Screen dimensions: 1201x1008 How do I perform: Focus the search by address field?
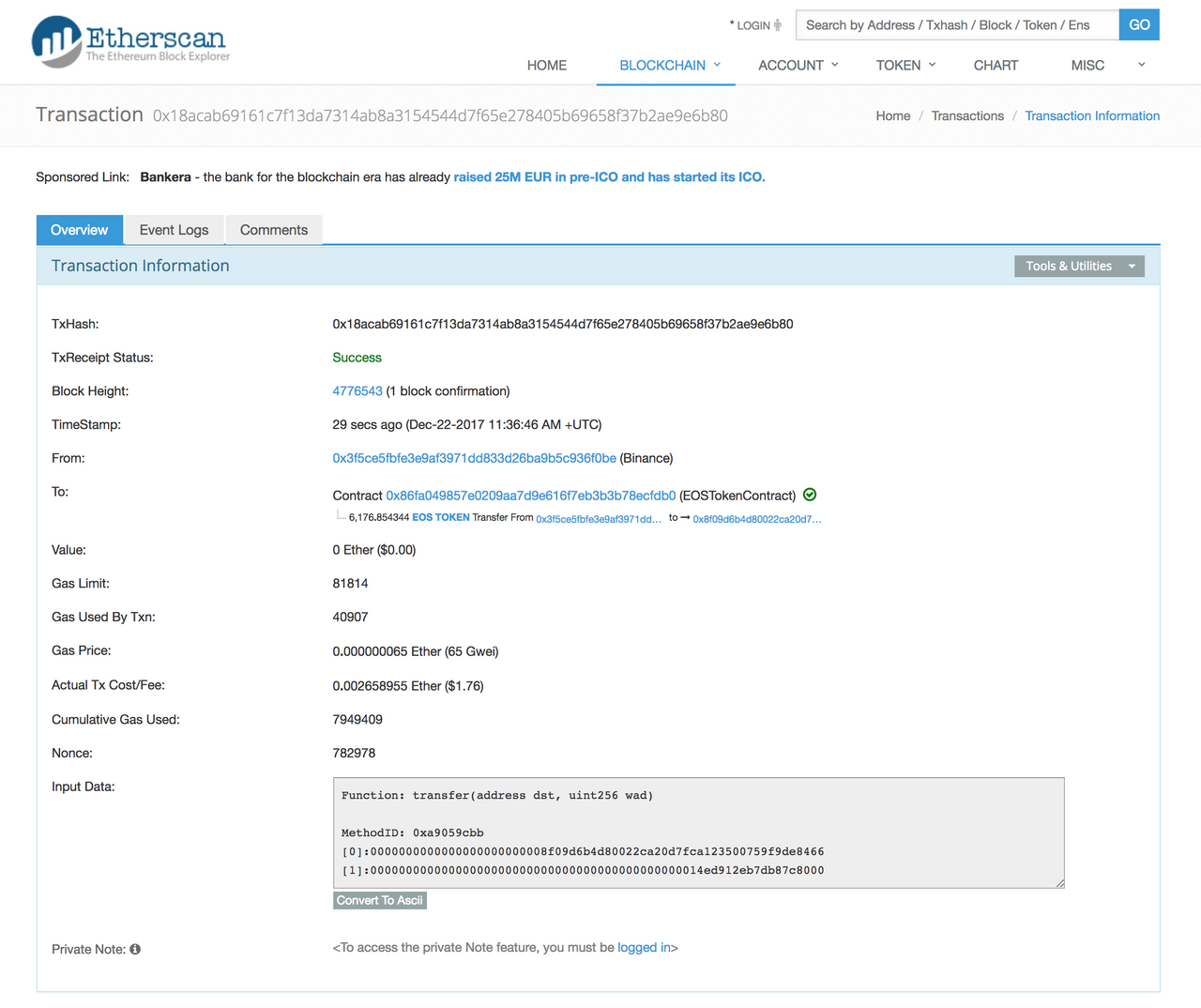click(x=957, y=24)
